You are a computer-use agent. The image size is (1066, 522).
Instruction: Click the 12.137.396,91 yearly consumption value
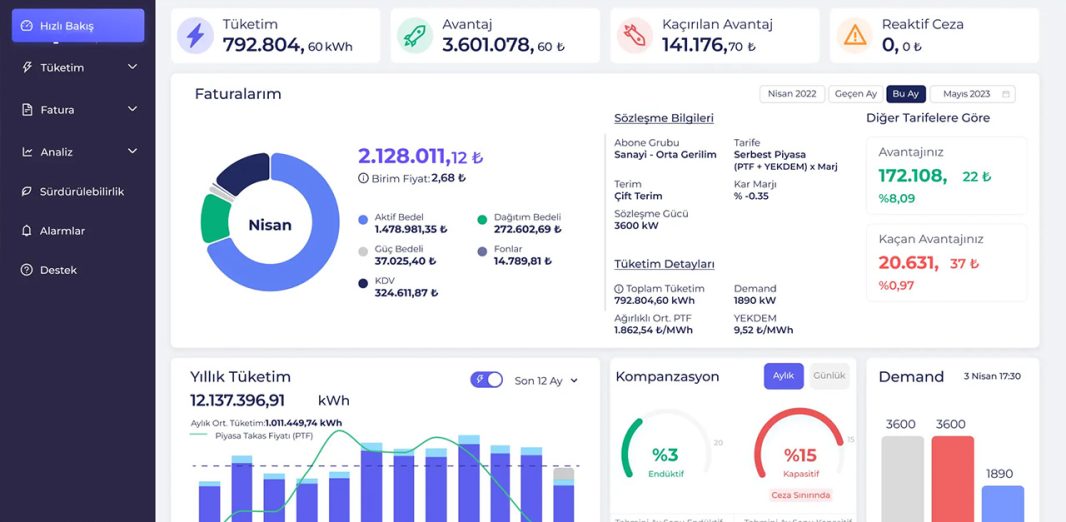[237, 400]
